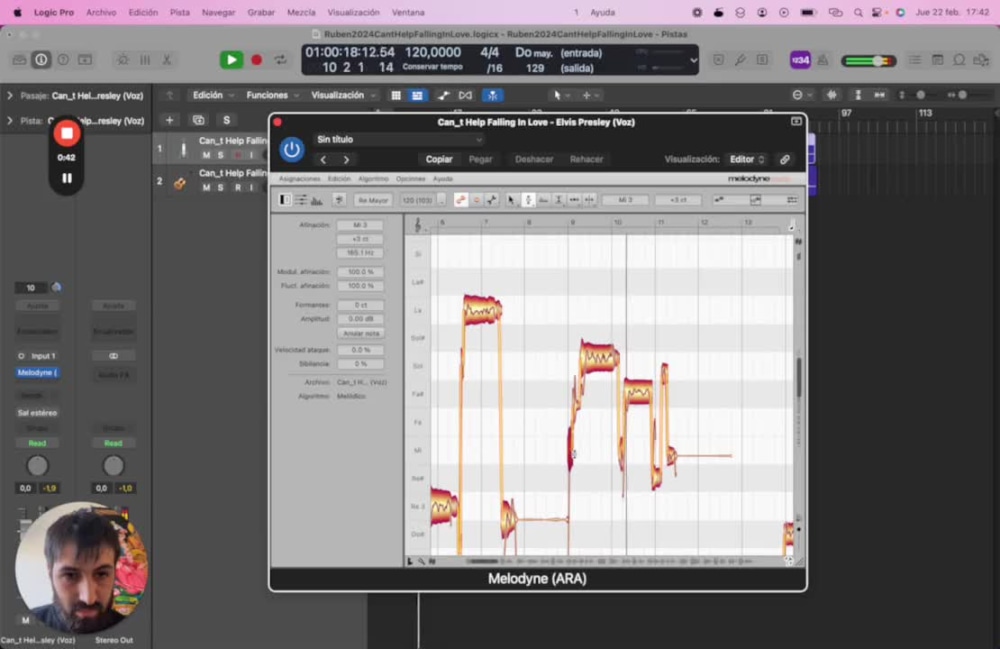The width and height of the screenshot is (1000, 649).
Task: Open the Mezcla menu in menu bar
Action: pos(301,12)
